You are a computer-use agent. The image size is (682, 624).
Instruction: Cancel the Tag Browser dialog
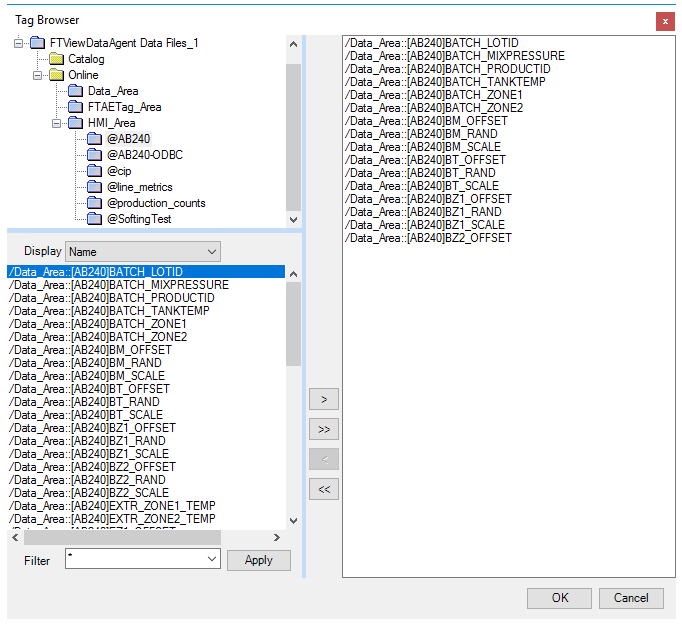click(x=631, y=598)
